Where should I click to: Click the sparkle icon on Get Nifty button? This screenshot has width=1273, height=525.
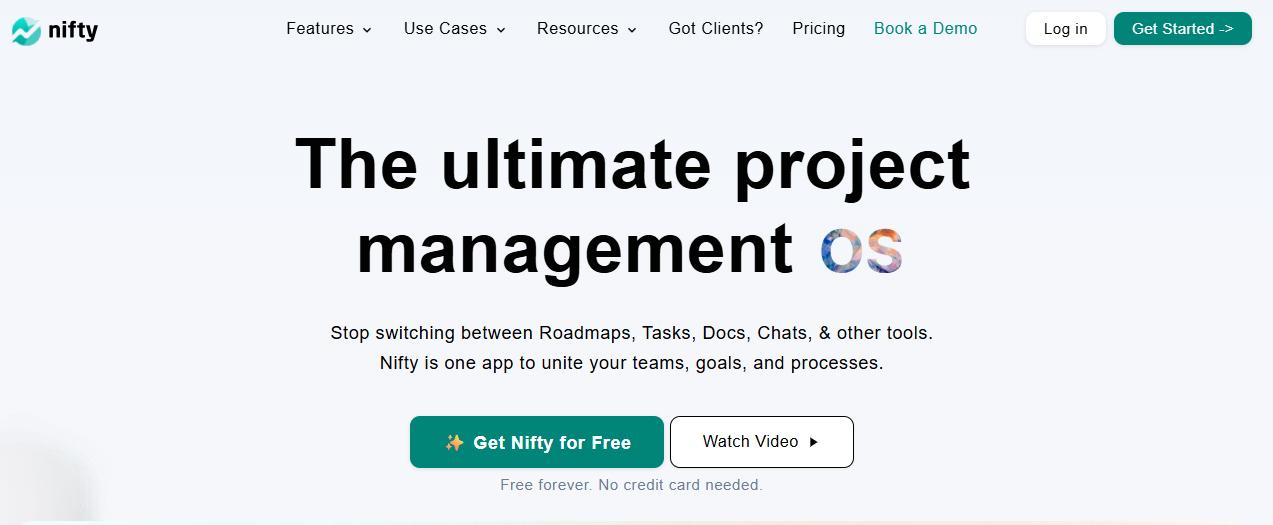point(454,442)
